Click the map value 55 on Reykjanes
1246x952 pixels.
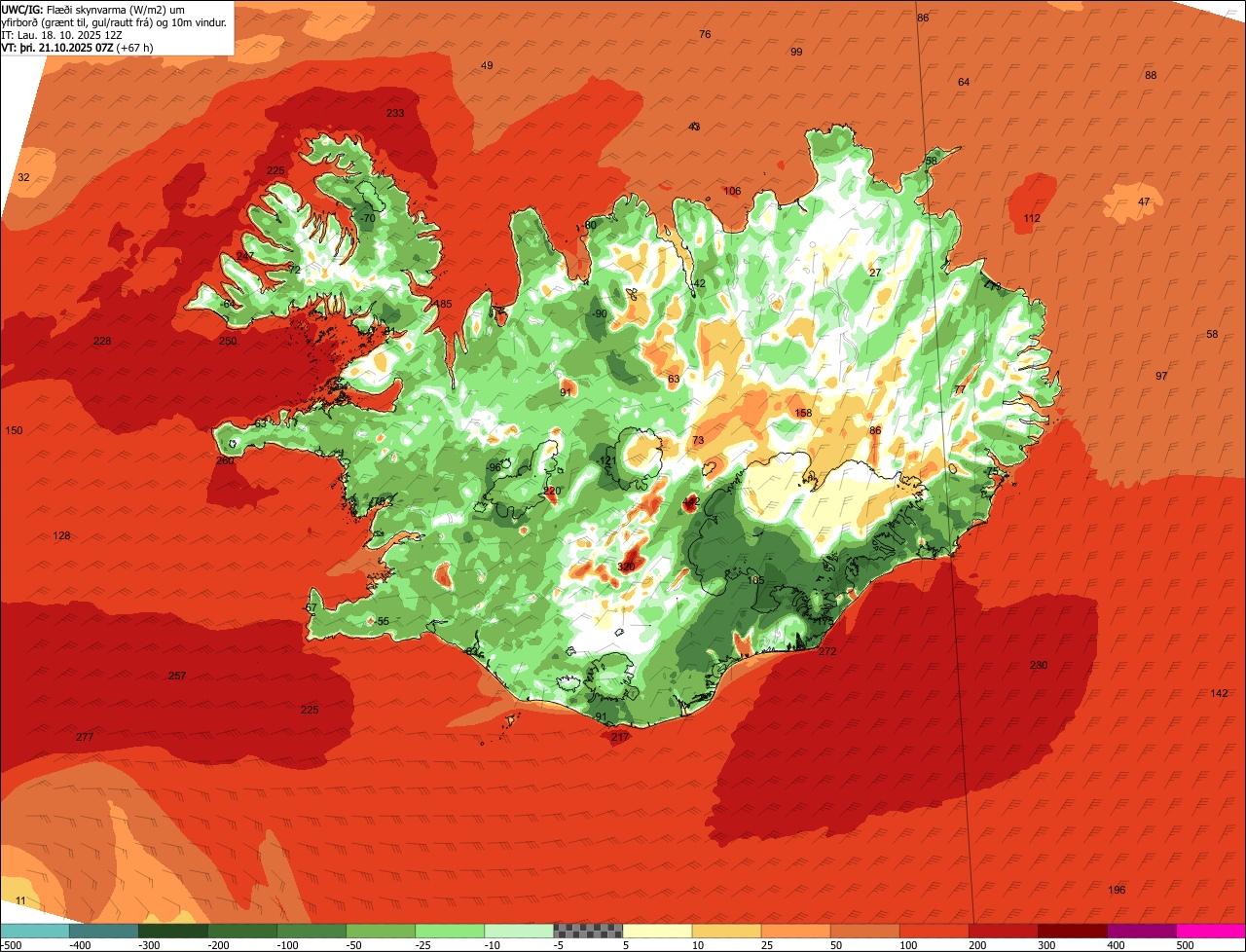pyautogui.click(x=384, y=621)
